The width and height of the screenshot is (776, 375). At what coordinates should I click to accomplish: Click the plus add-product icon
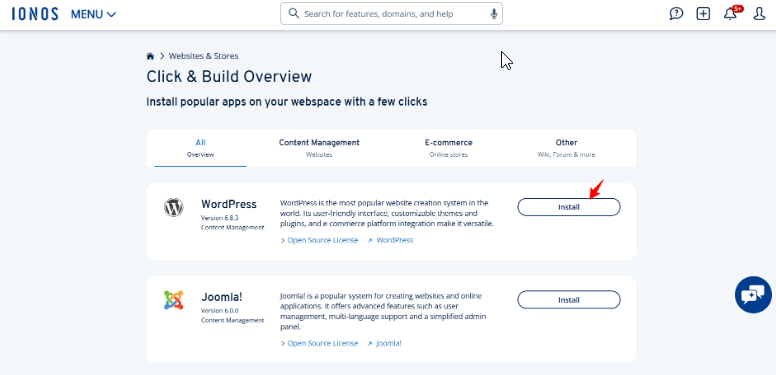click(703, 14)
